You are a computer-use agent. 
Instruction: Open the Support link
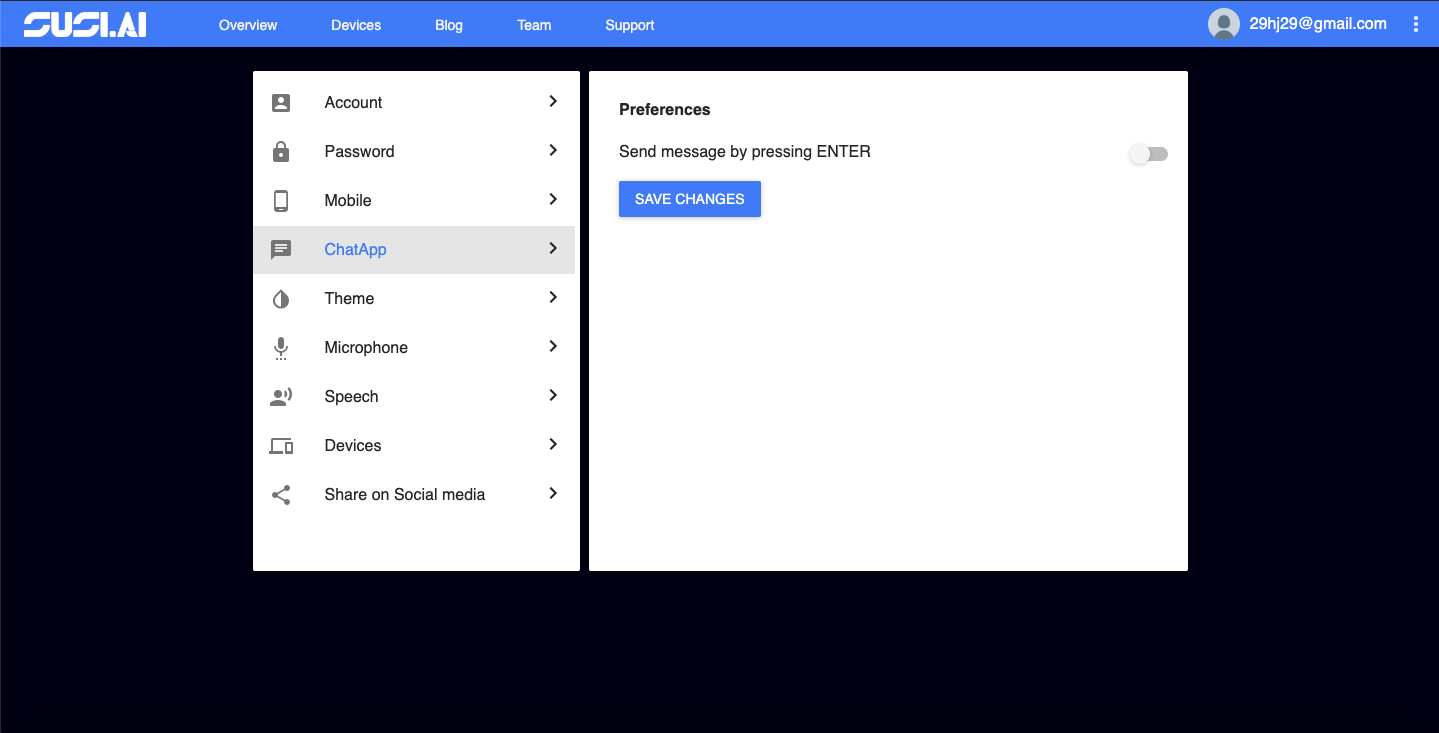629,24
